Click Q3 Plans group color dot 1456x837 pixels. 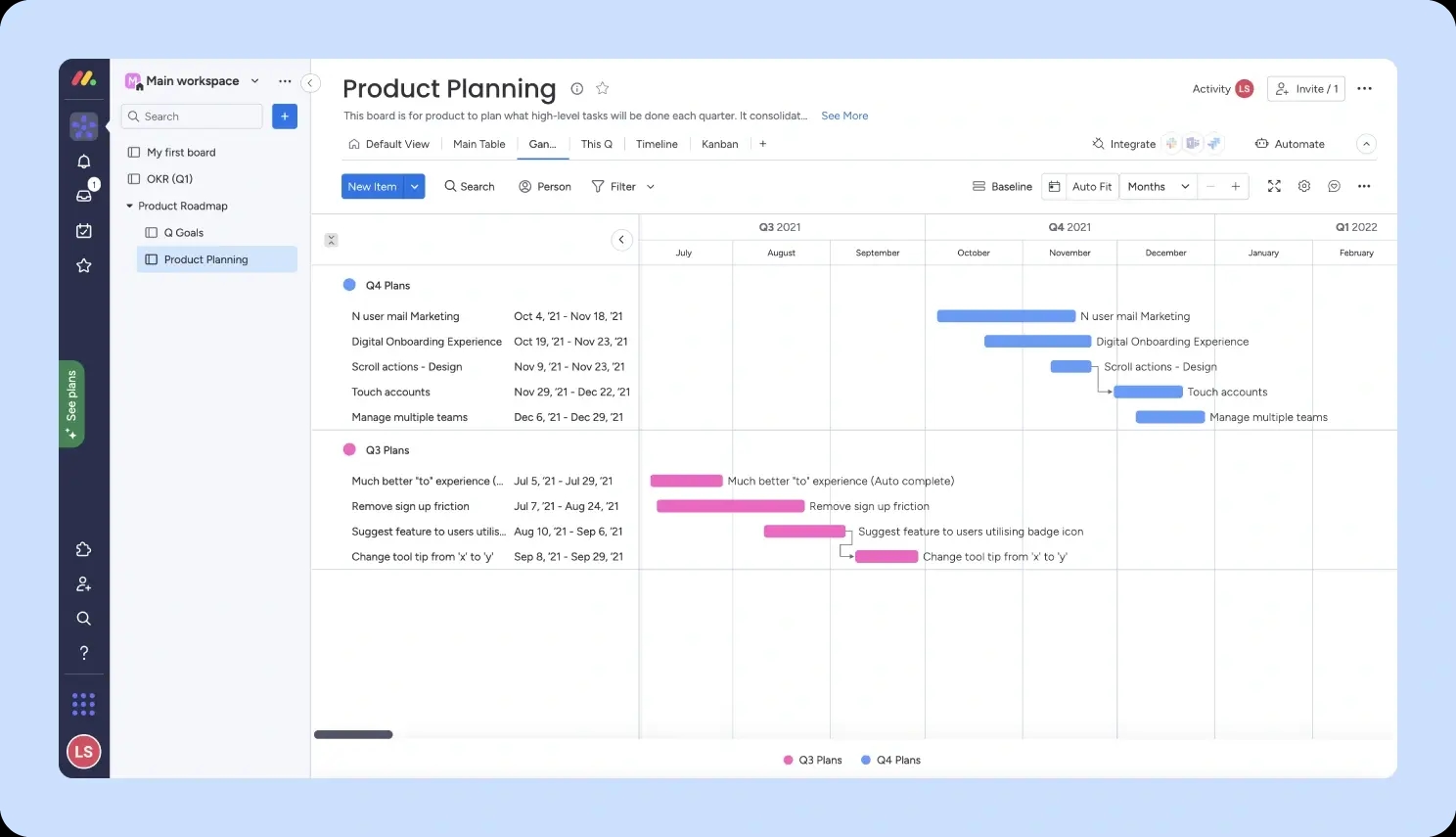click(x=349, y=449)
